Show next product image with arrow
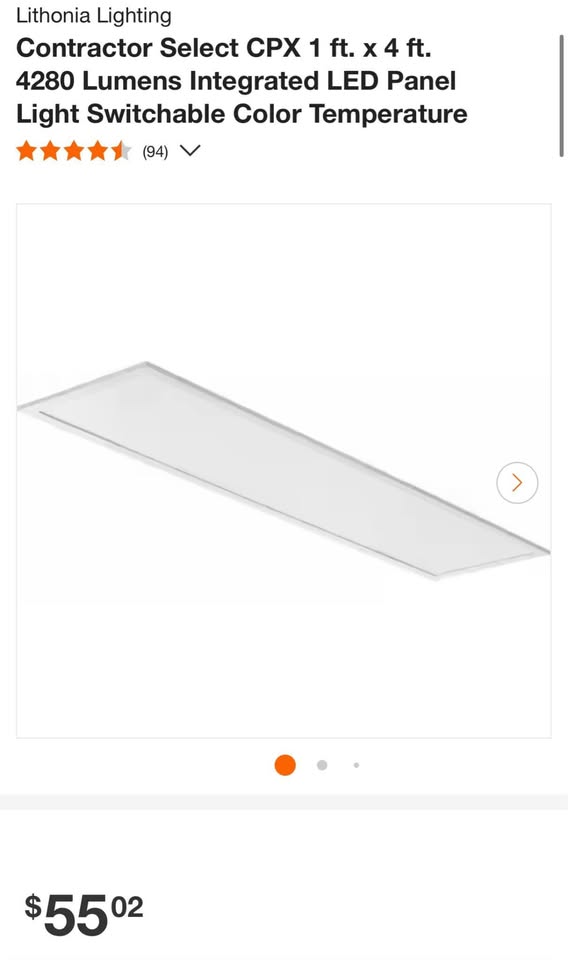 (517, 483)
